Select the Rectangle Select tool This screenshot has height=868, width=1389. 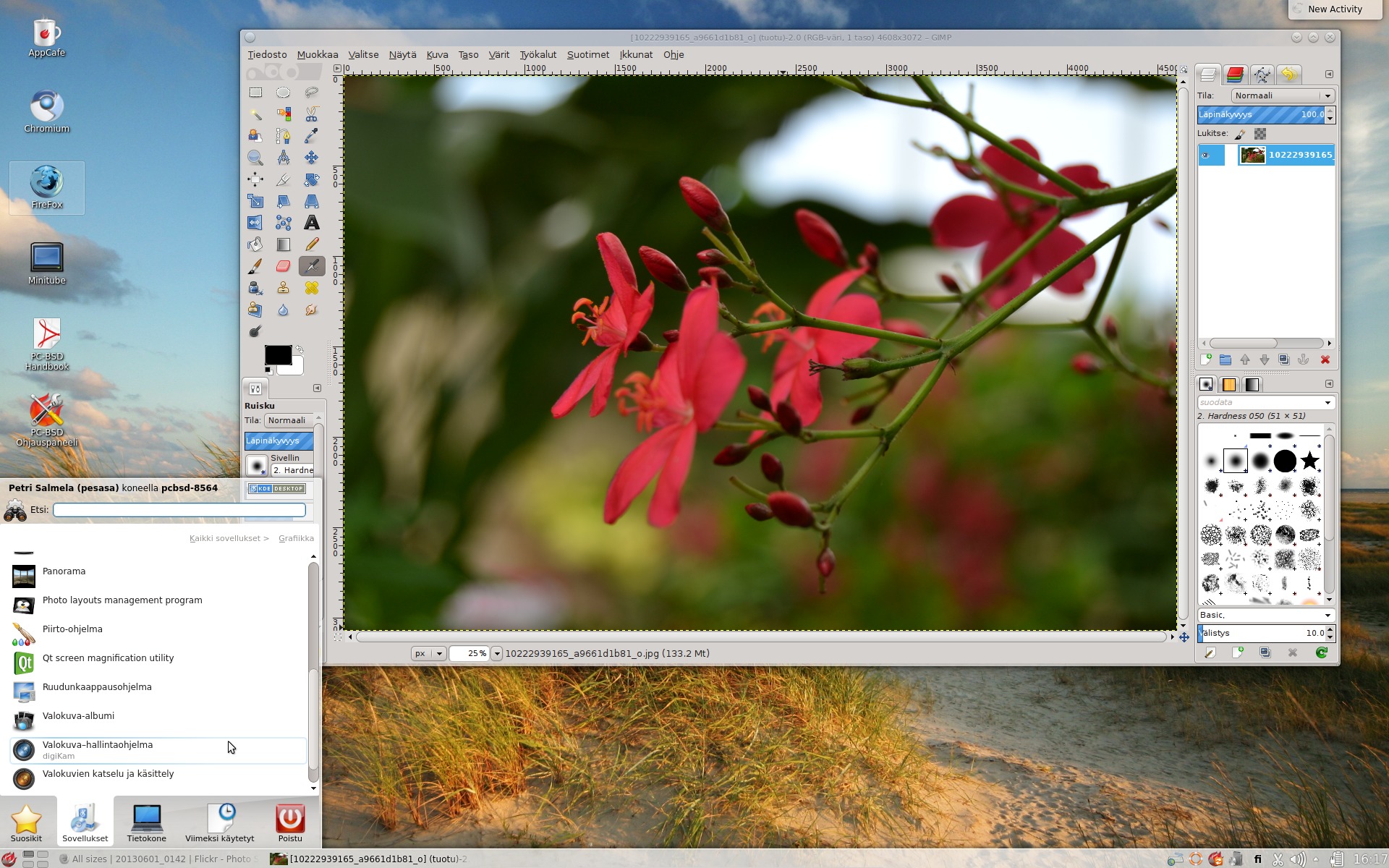point(255,93)
